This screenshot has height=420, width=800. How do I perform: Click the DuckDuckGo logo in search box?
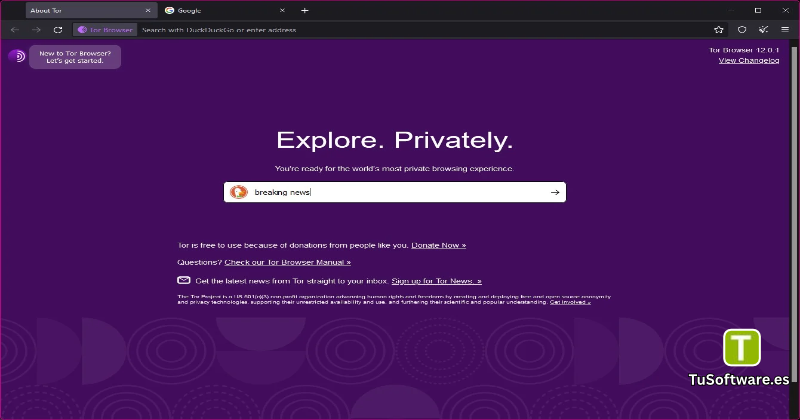[239, 192]
